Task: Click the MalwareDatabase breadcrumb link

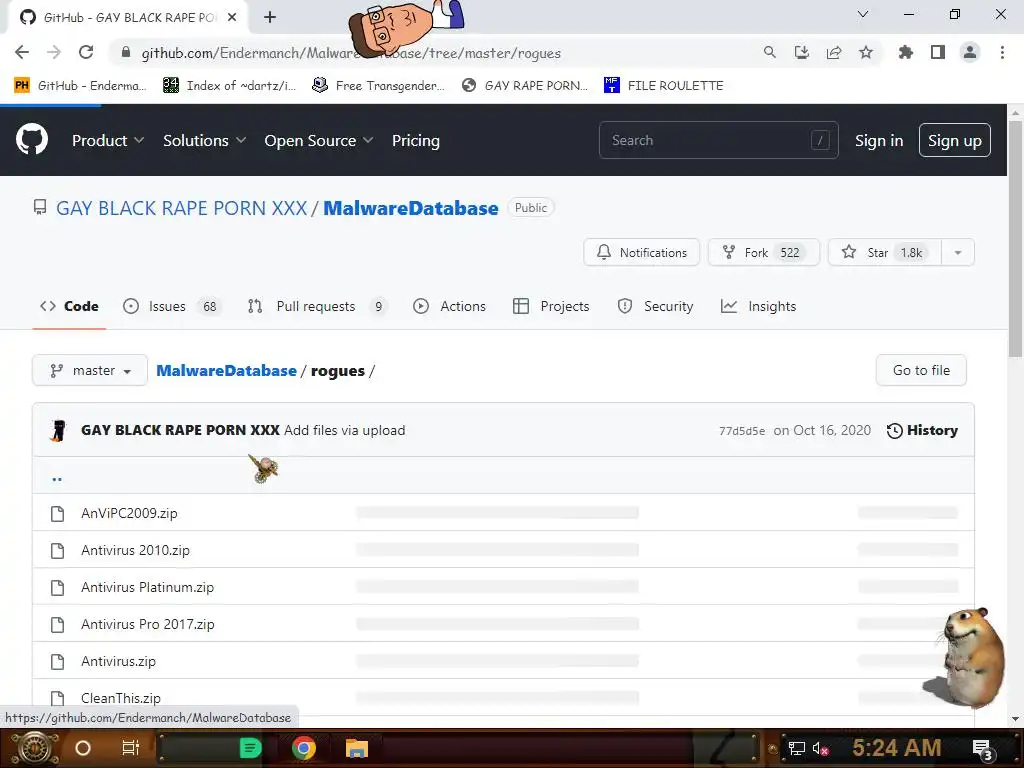Action: (227, 370)
